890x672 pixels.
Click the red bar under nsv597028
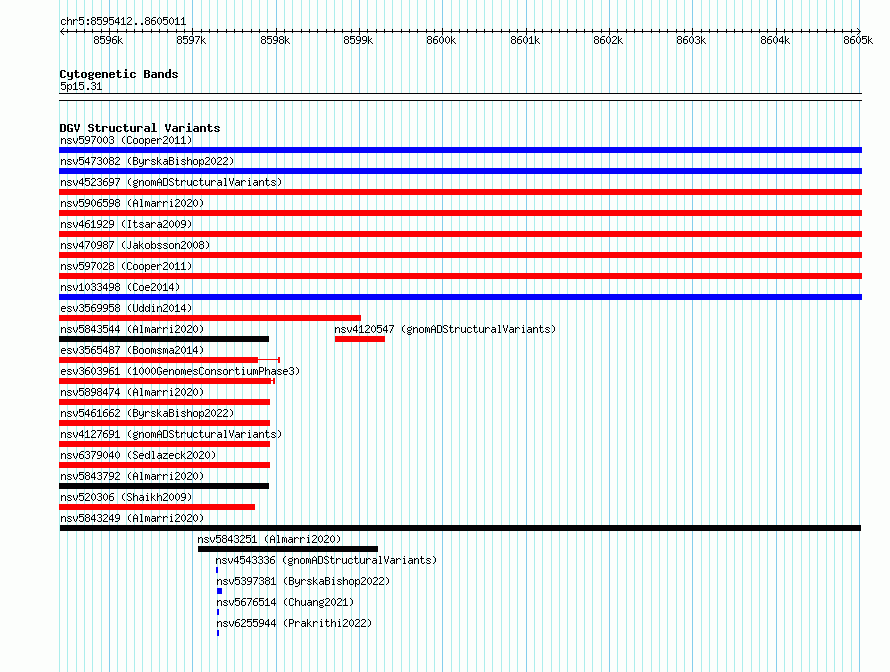[x=460, y=276]
